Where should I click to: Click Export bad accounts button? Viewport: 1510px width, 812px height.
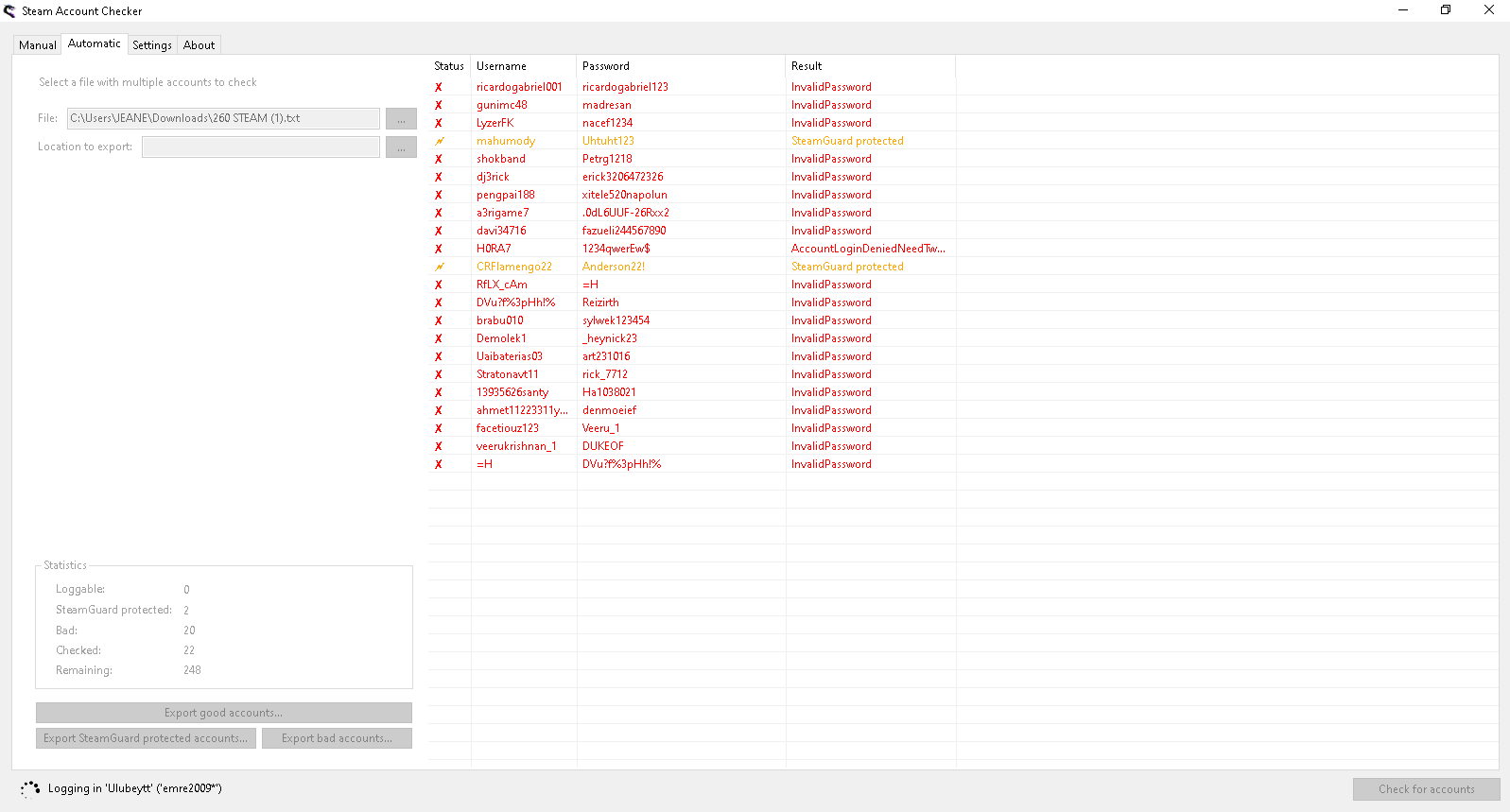[x=337, y=738]
